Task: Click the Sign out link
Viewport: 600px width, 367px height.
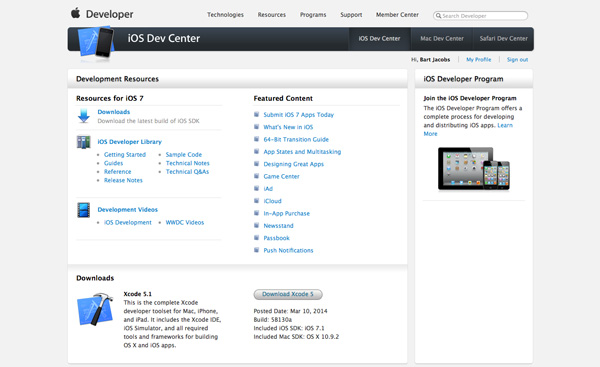Action: [x=517, y=60]
